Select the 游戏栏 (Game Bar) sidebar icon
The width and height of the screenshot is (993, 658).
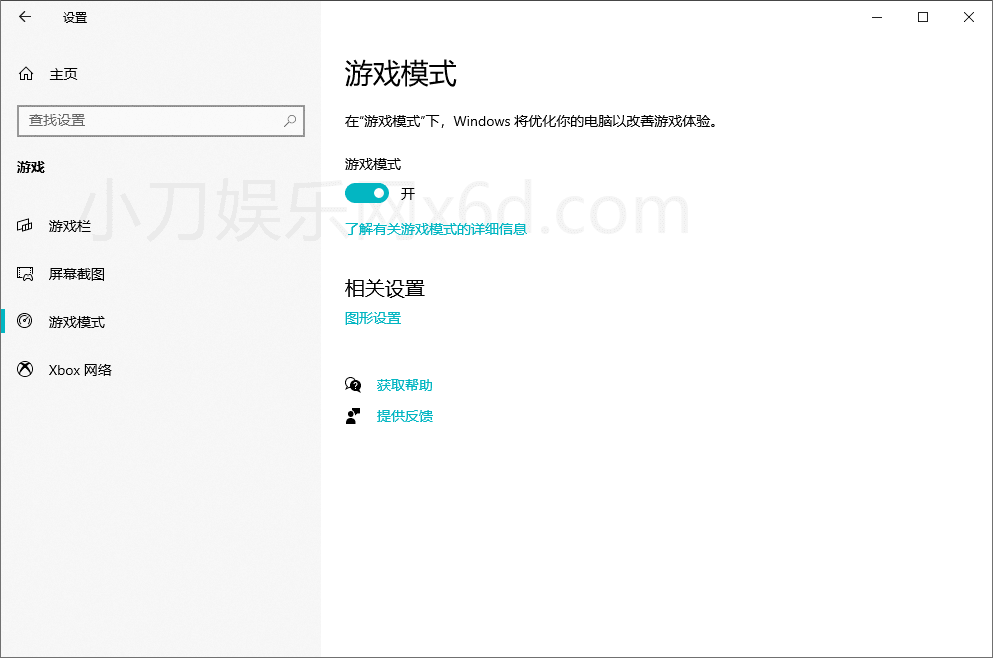pos(25,225)
